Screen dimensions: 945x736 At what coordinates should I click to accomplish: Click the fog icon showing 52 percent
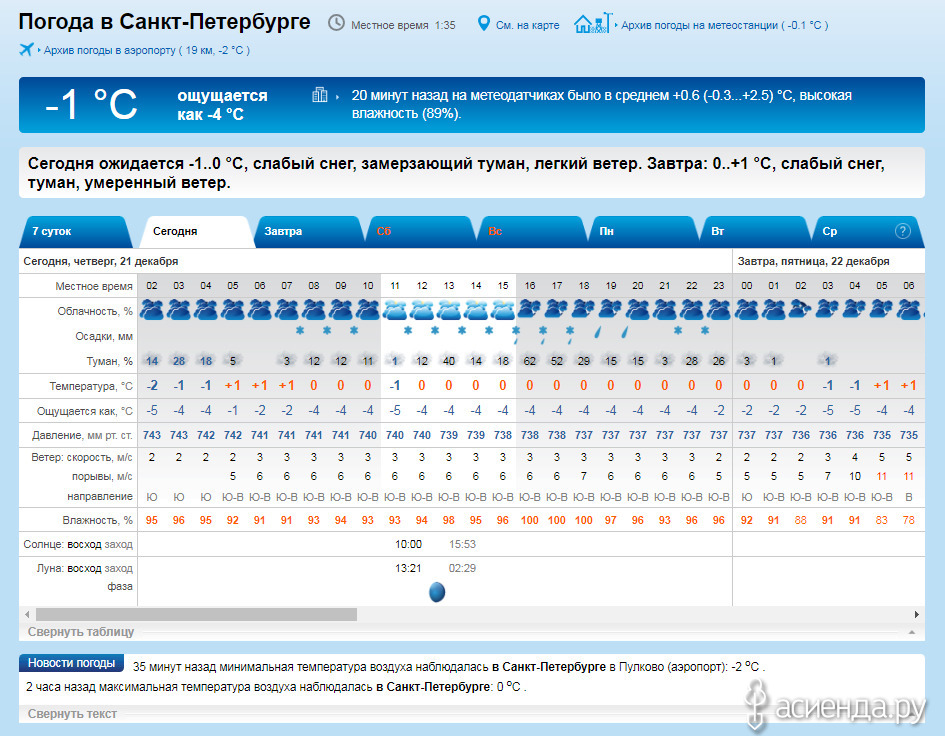tap(557, 360)
